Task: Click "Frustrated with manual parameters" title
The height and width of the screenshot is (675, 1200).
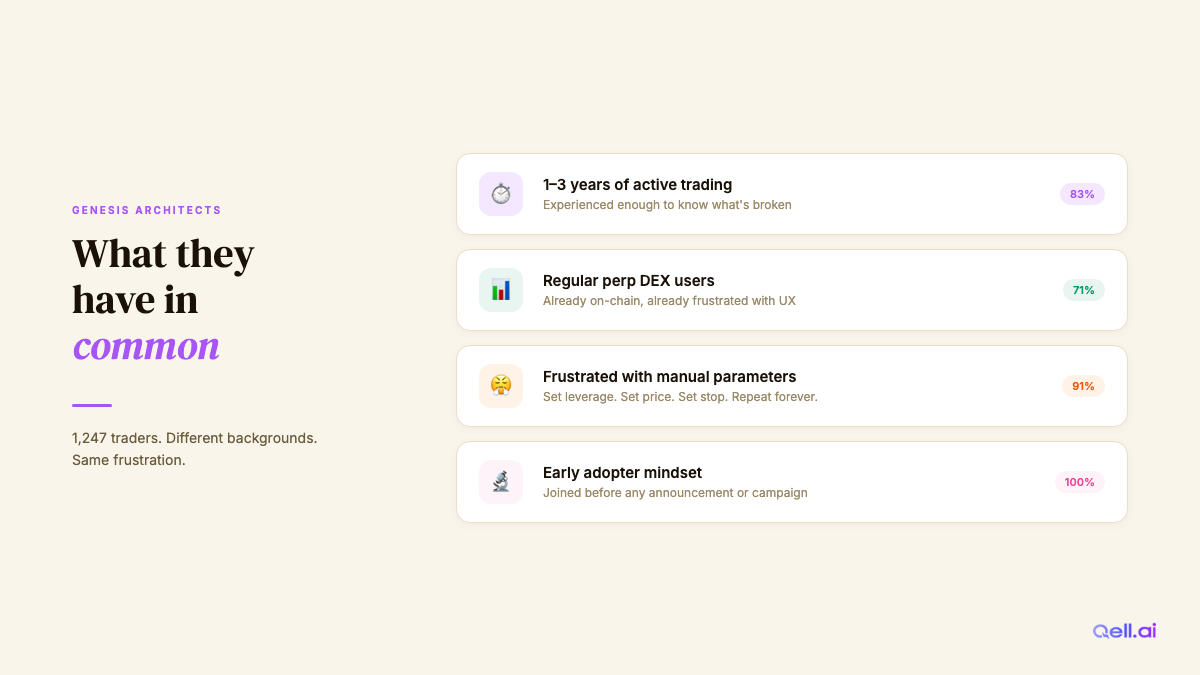Action: [x=669, y=377]
